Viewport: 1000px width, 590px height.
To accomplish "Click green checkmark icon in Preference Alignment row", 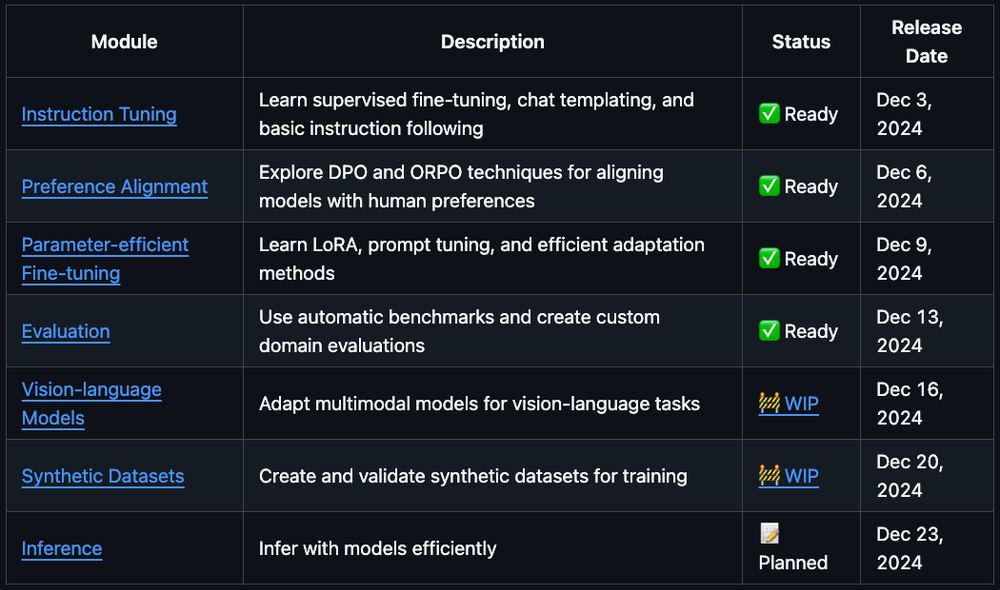I will [769, 186].
